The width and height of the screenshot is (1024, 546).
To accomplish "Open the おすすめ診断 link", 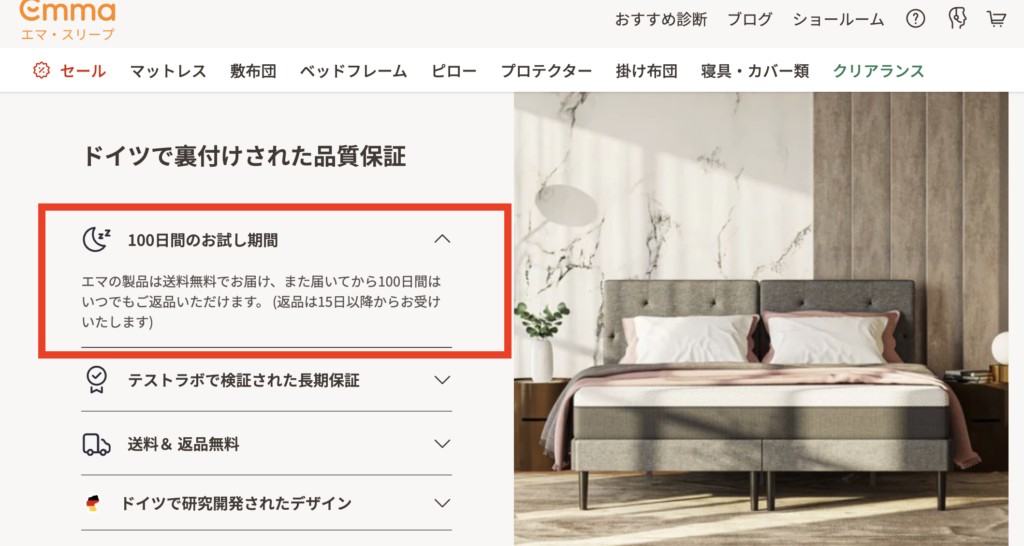I will coord(661,20).
